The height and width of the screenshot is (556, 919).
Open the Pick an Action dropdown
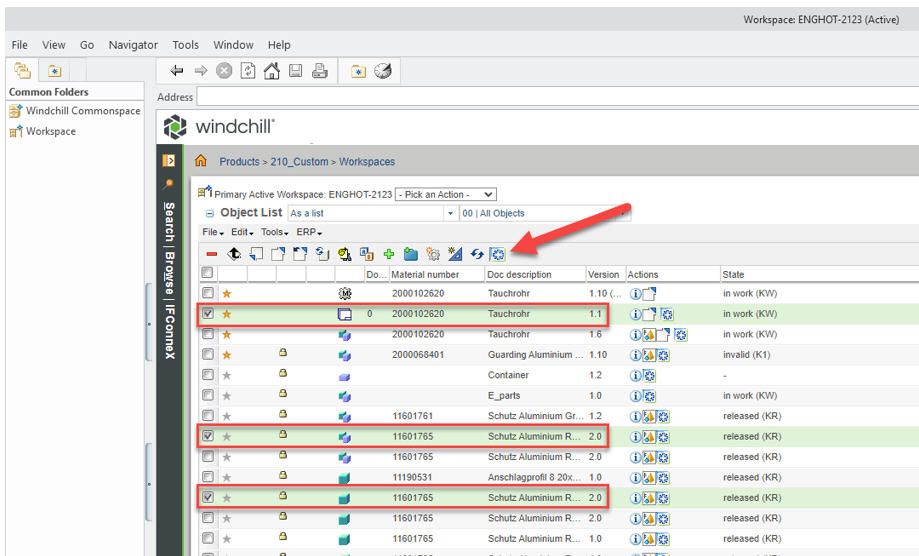pos(446,194)
